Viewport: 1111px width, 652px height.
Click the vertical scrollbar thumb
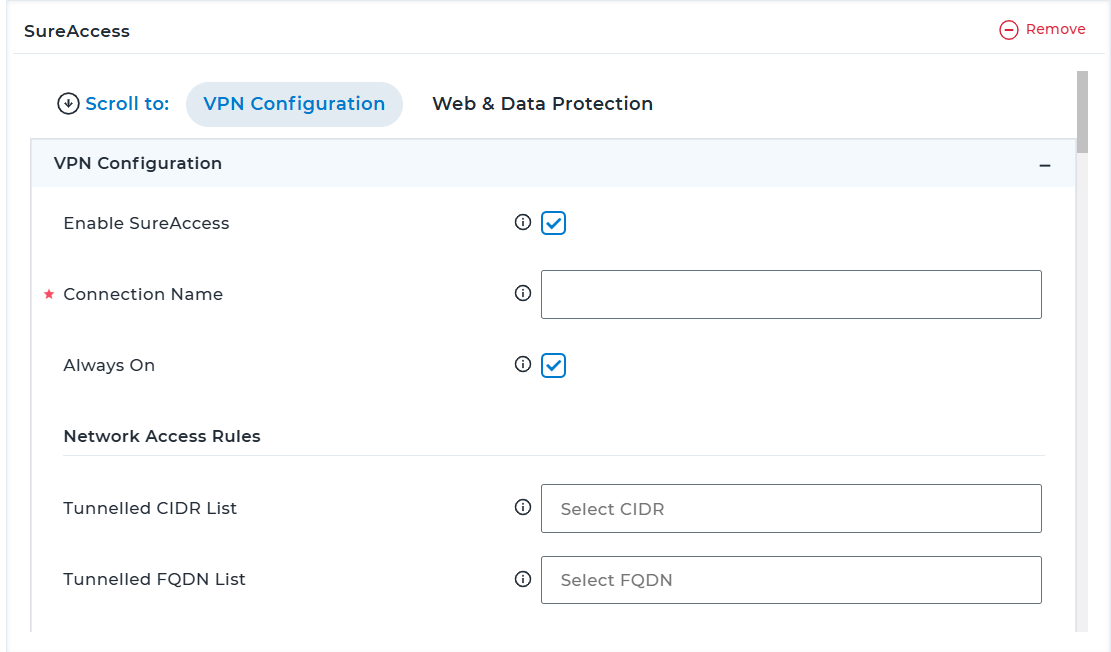[1082, 112]
